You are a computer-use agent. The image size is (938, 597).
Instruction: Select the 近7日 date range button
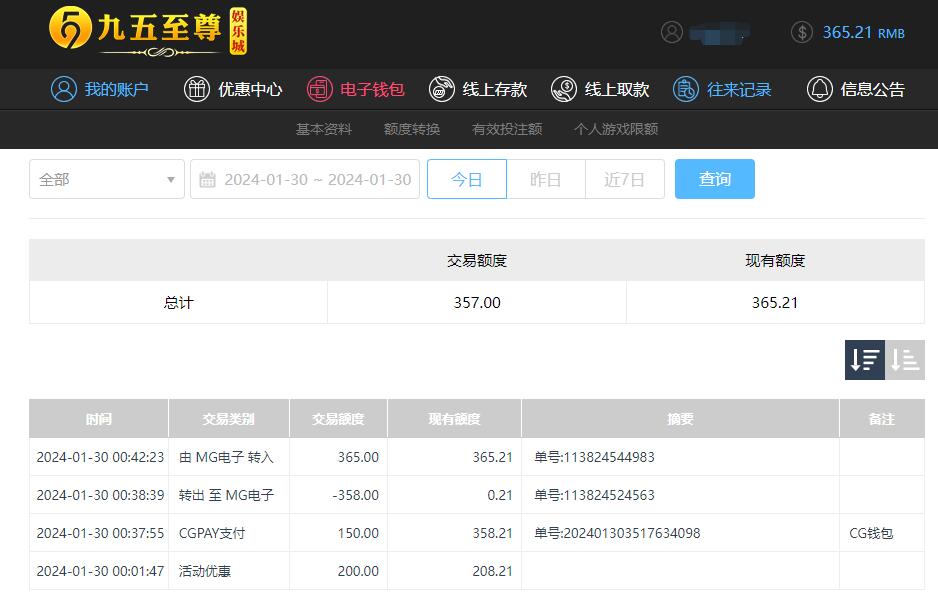tap(625, 179)
